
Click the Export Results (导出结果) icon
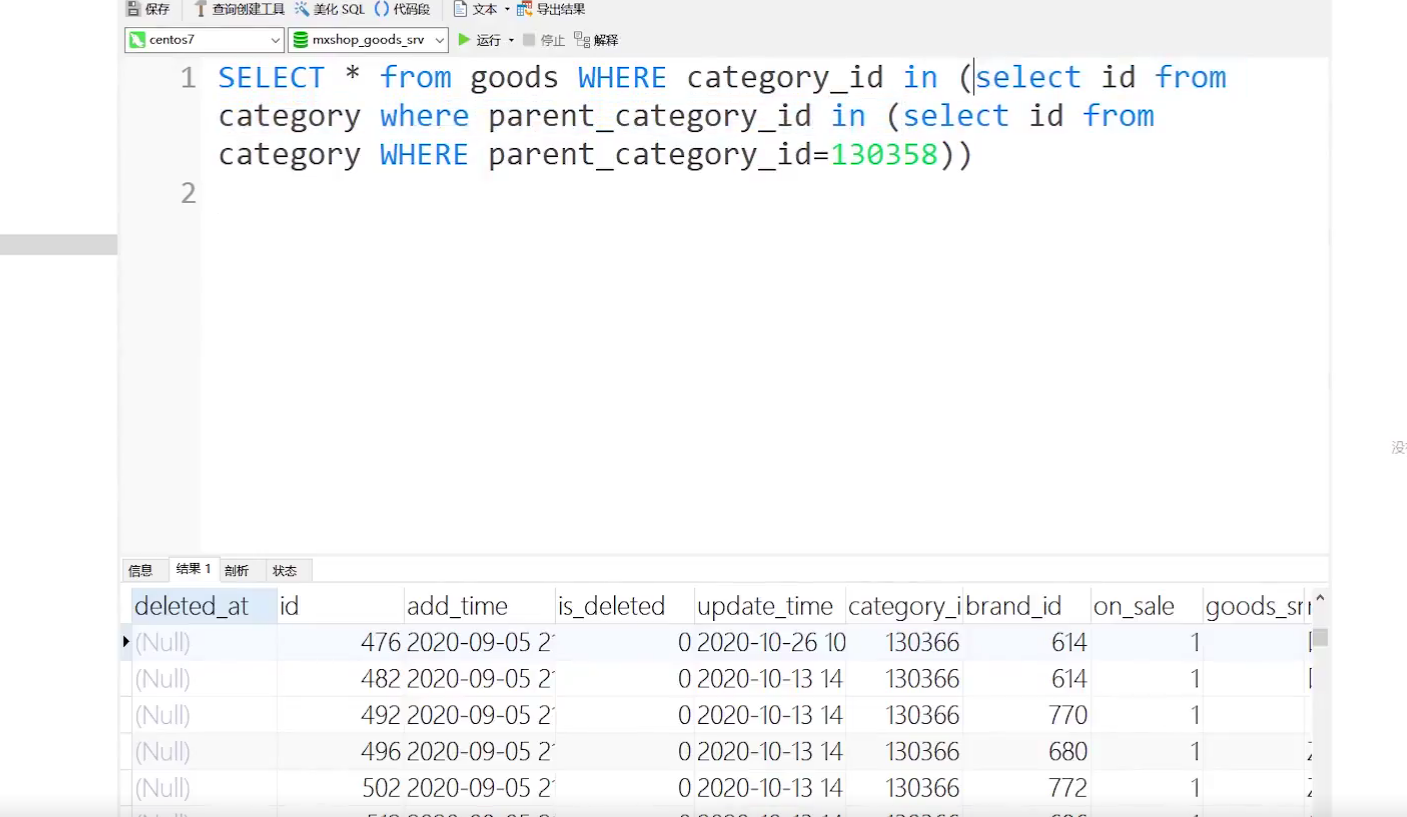pyautogui.click(x=524, y=9)
